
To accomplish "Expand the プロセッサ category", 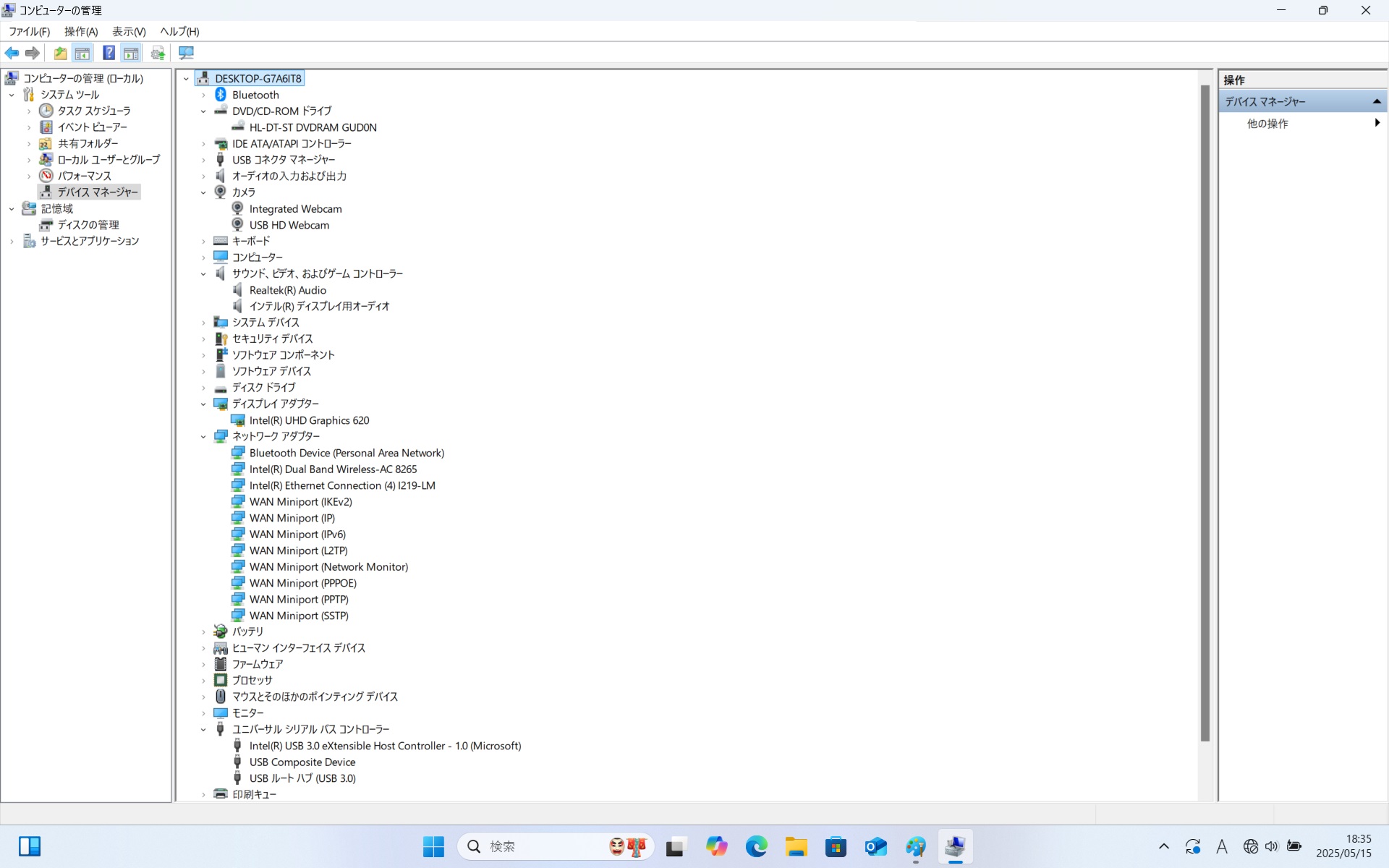I will [203, 681].
